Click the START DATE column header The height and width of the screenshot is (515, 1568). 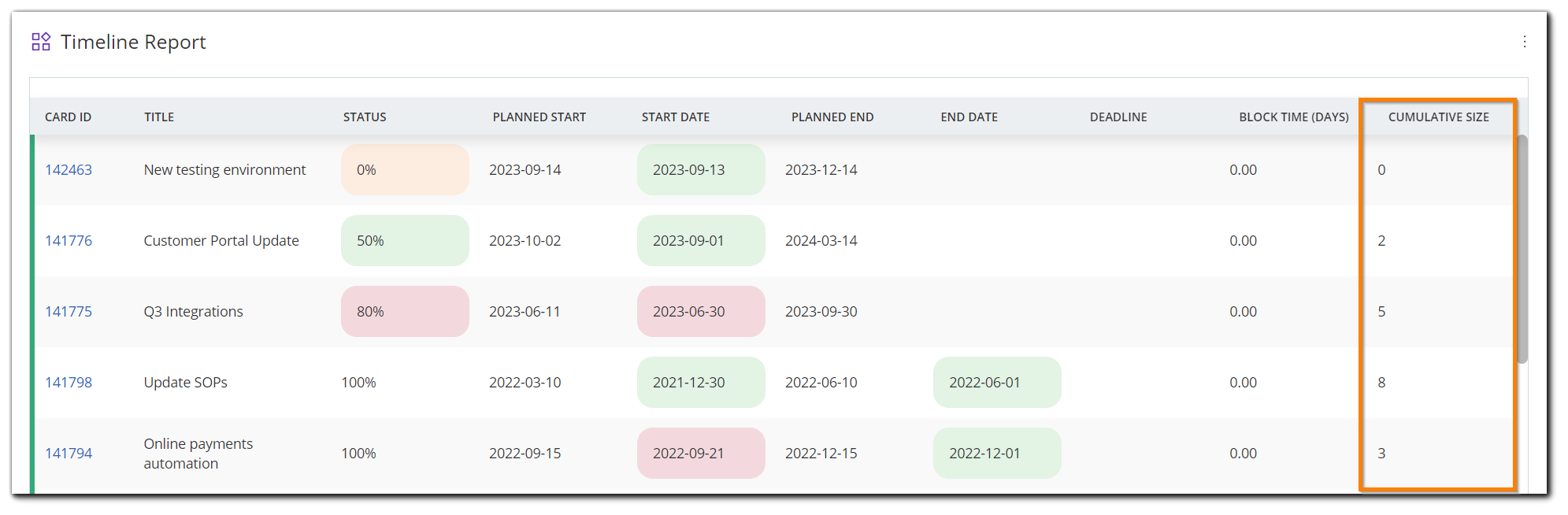point(675,117)
